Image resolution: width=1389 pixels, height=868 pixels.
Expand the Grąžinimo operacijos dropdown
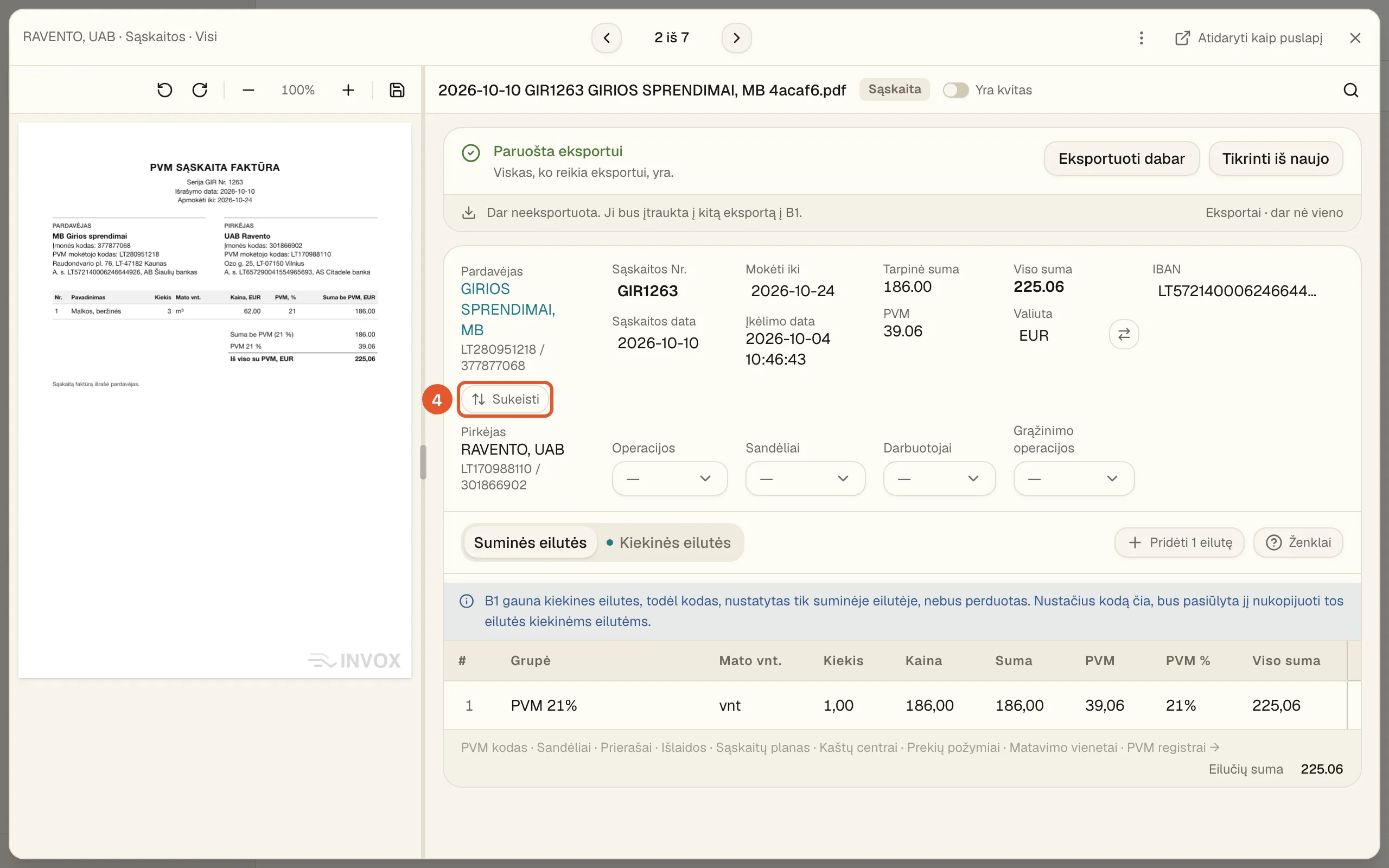(1074, 478)
